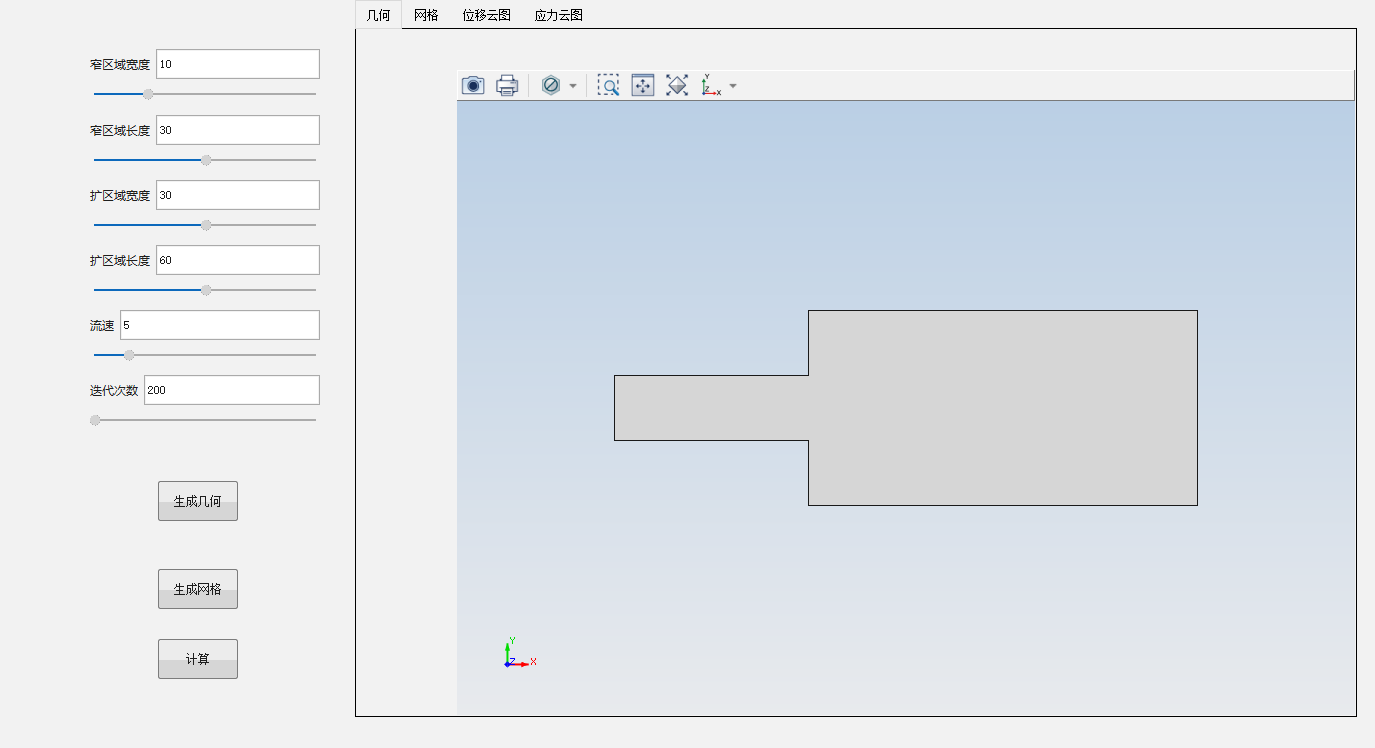Click the XYZ axis triad in viewport corner
The width and height of the screenshot is (1375, 748).
coord(519,653)
